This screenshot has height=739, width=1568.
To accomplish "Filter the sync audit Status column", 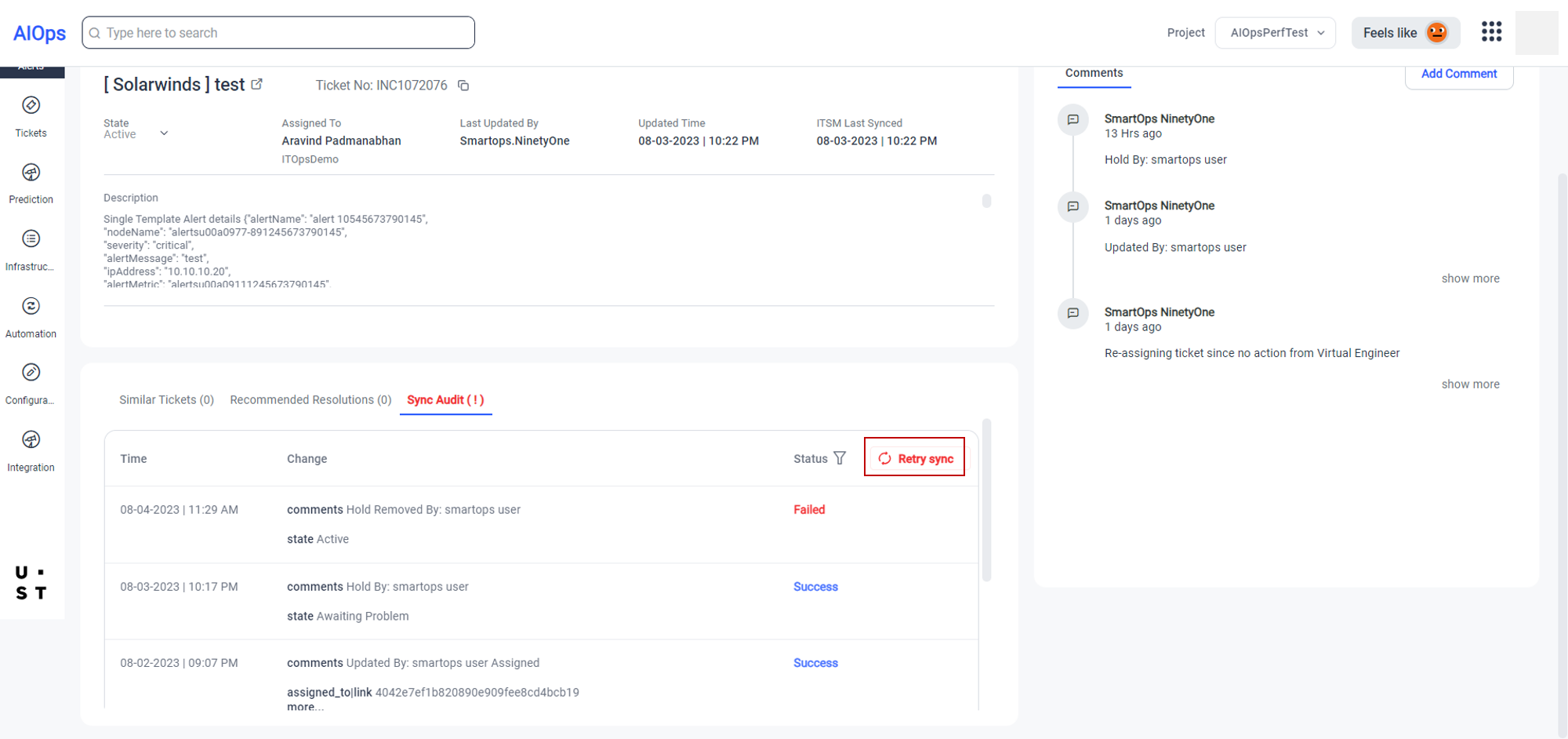I will tap(840, 458).
